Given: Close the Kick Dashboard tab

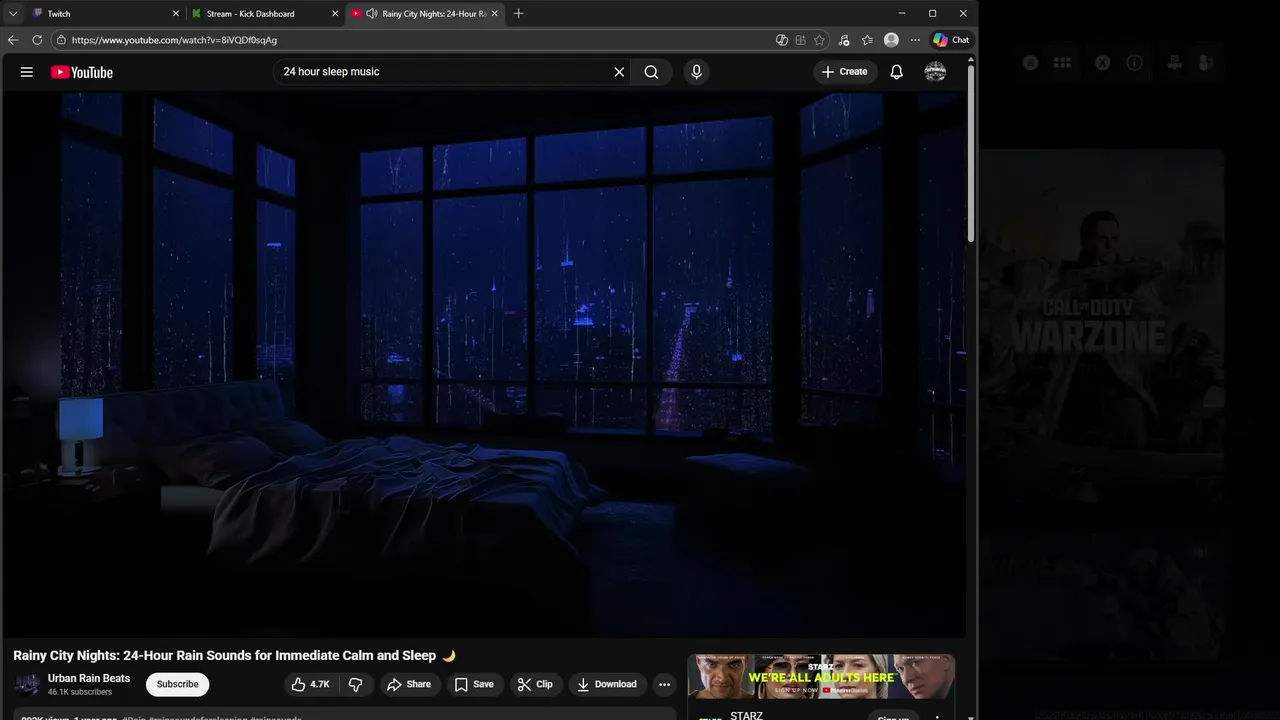Looking at the screenshot, I should point(335,14).
